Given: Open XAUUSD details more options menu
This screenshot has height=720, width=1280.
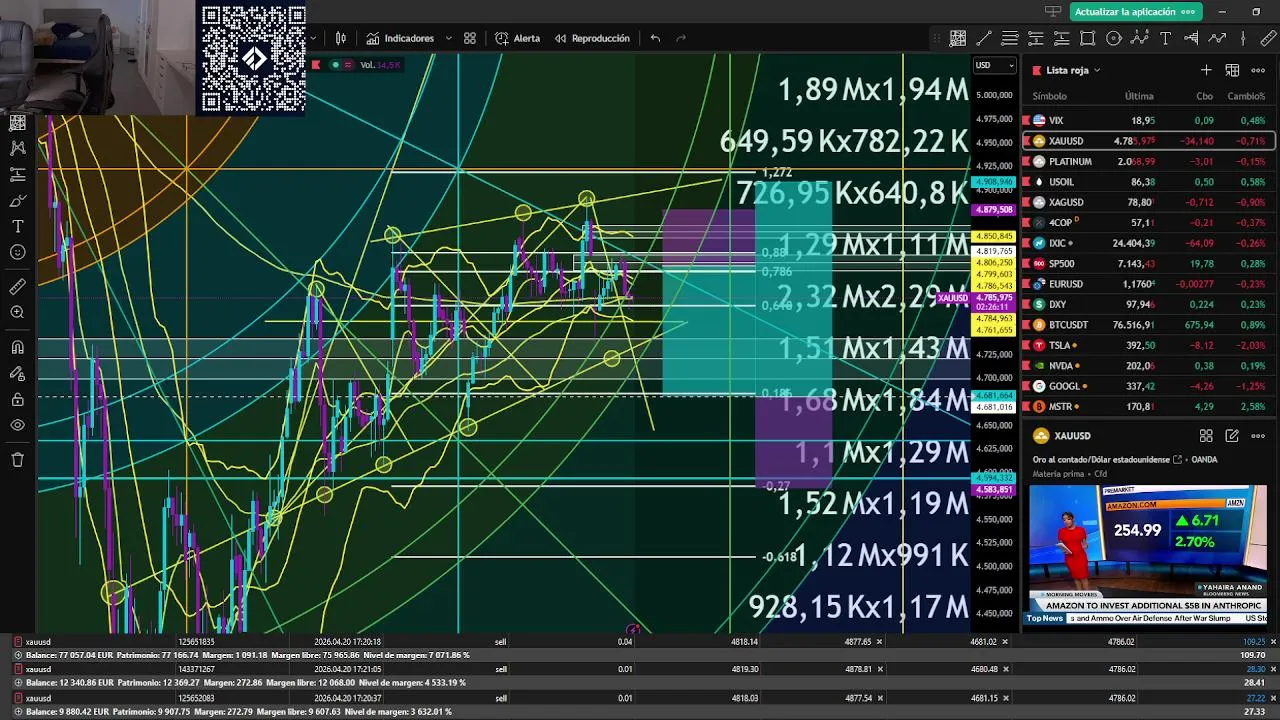Looking at the screenshot, I should [1258, 436].
